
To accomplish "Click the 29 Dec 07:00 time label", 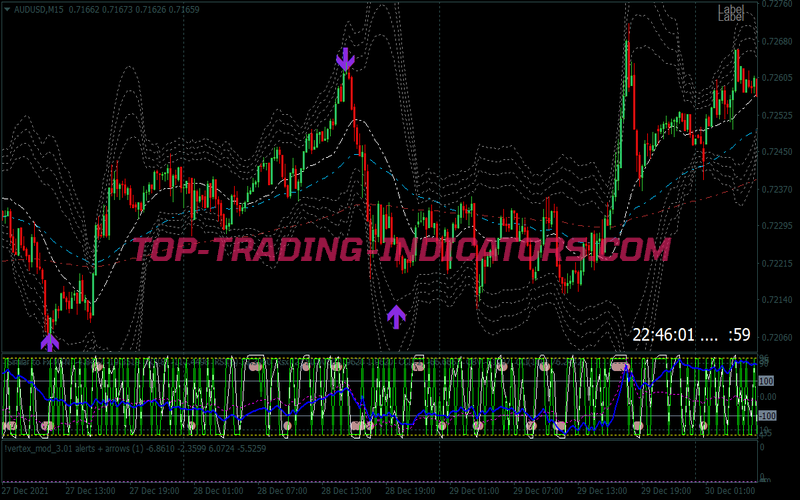I will click(538, 491).
